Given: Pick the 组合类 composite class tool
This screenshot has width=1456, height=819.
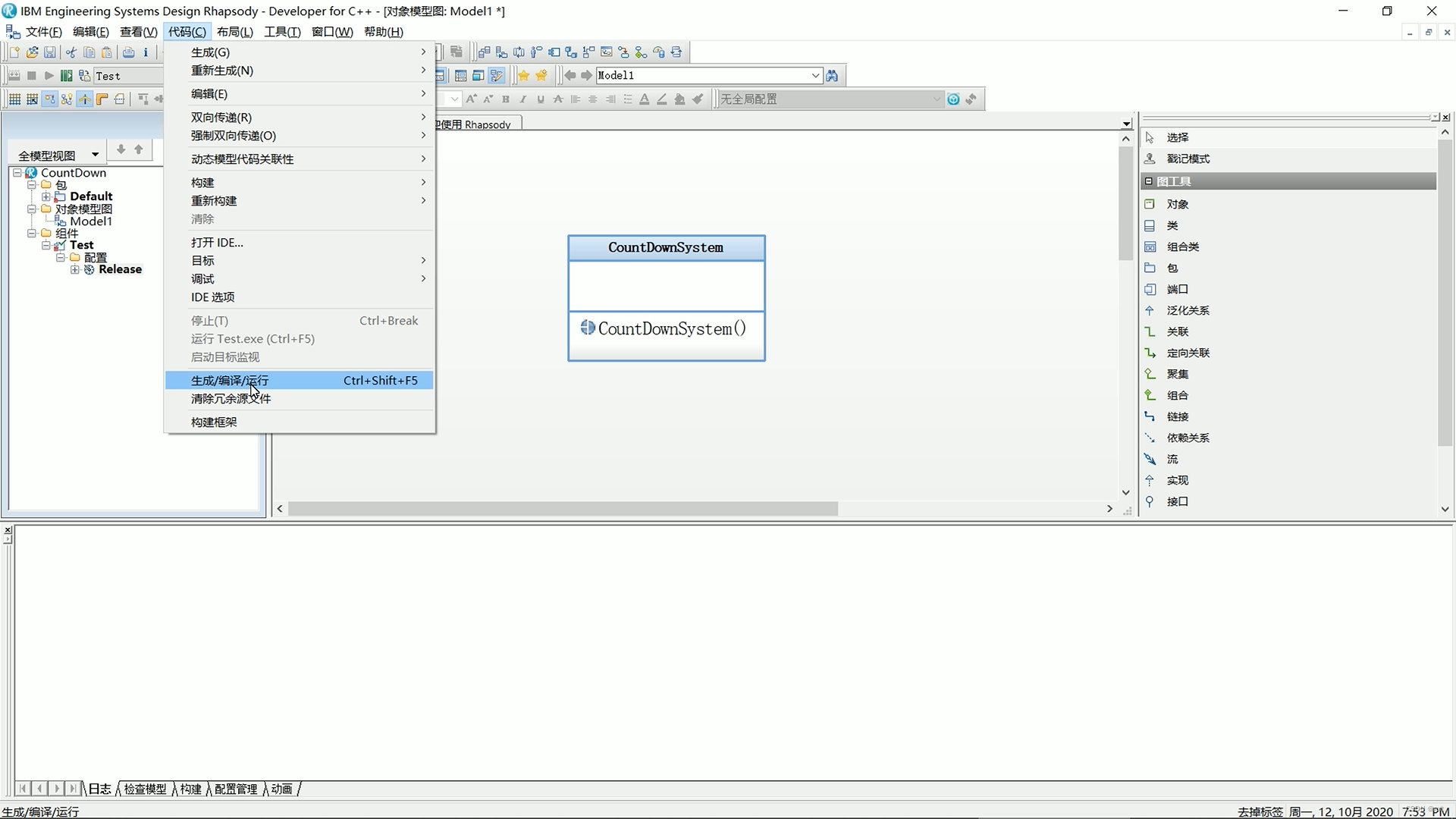Looking at the screenshot, I should coord(1182,247).
